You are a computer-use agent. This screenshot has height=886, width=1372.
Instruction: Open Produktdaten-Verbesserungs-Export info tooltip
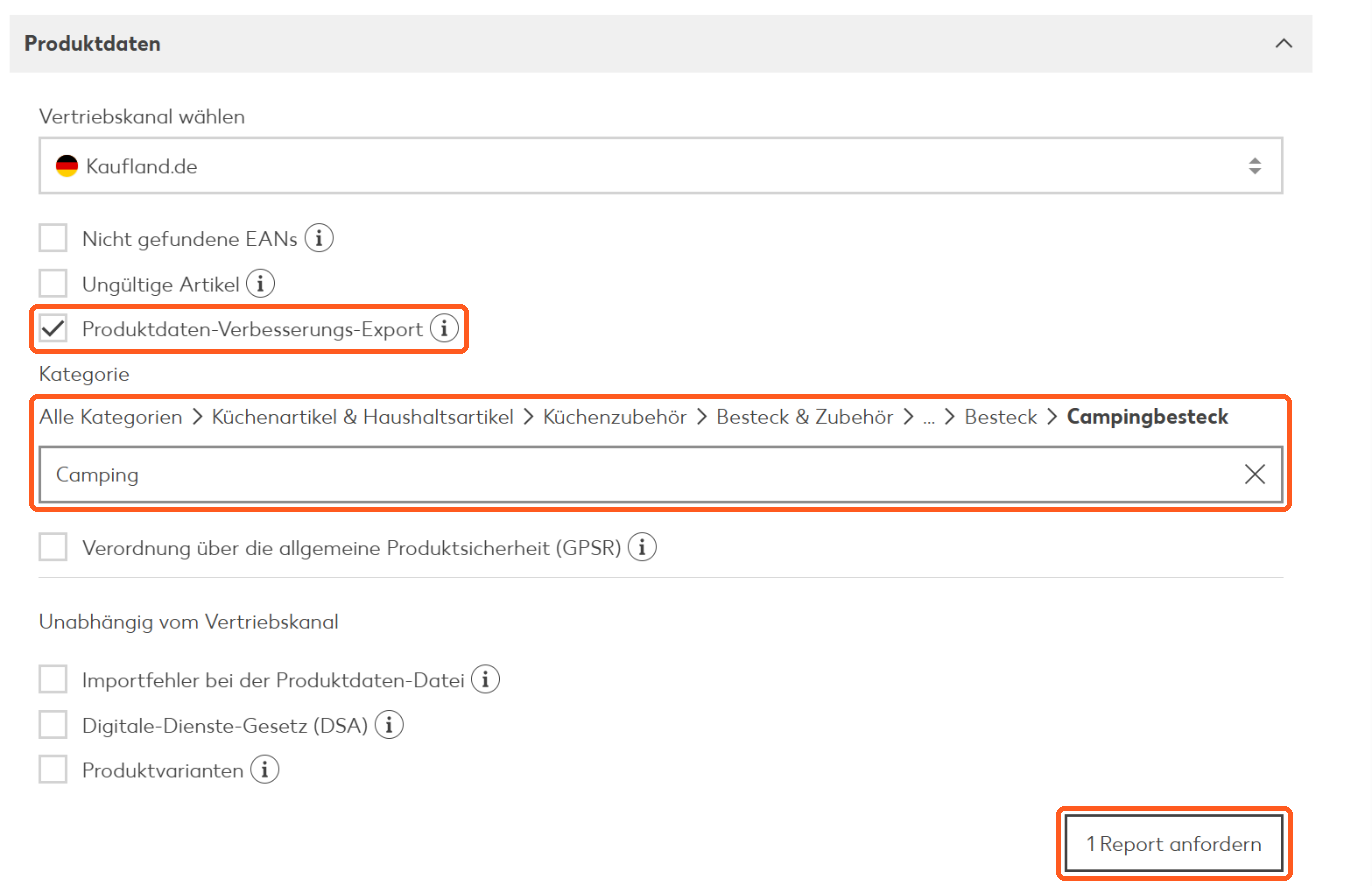coord(444,329)
